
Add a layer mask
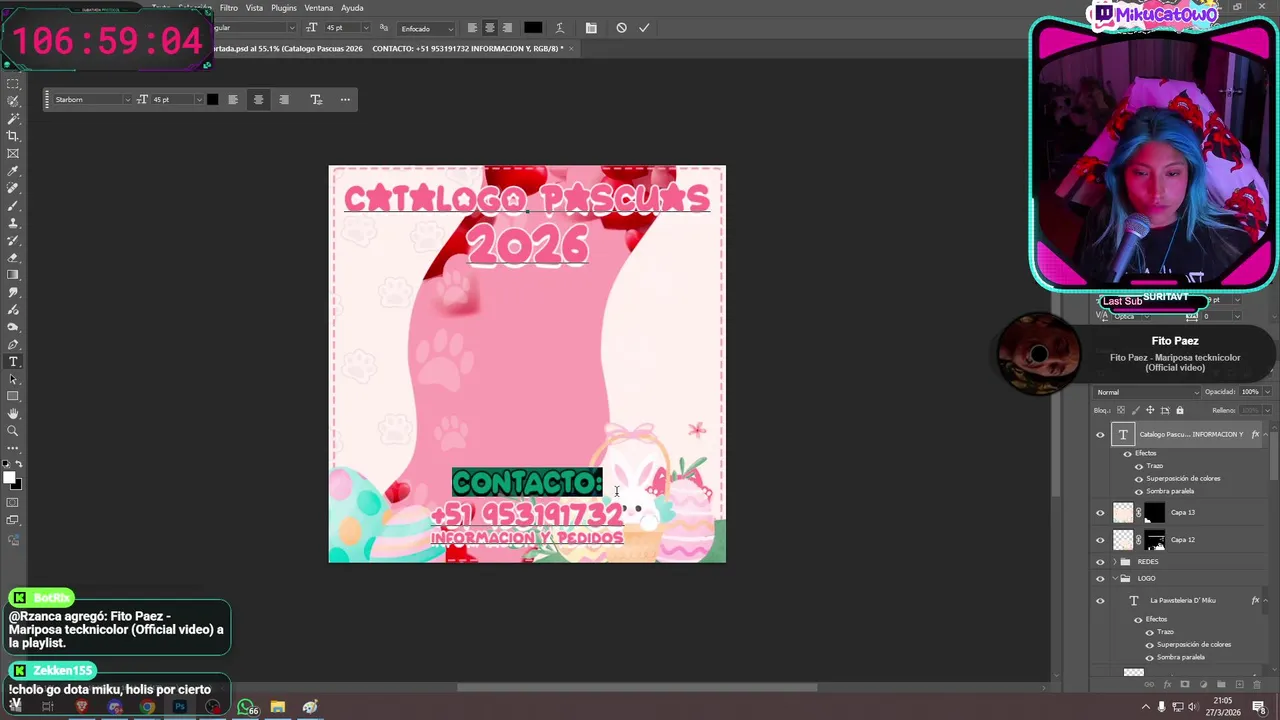1185,685
